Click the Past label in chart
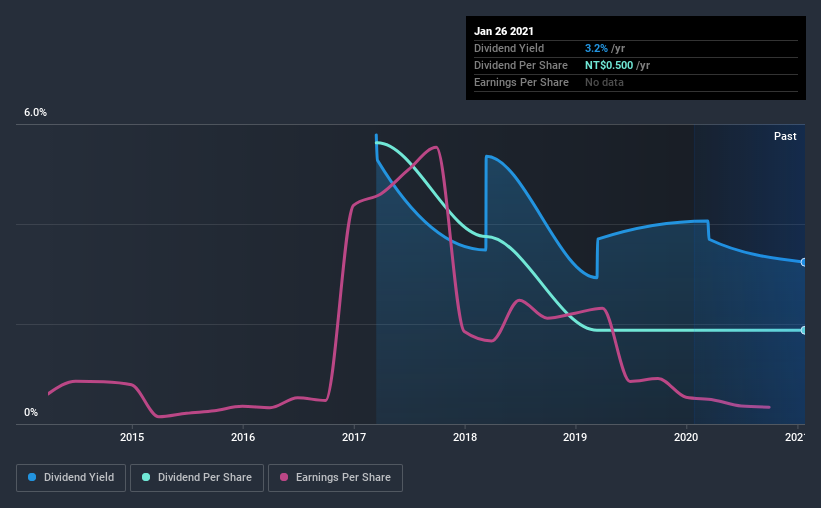This screenshot has height=508, width=821. point(785,136)
